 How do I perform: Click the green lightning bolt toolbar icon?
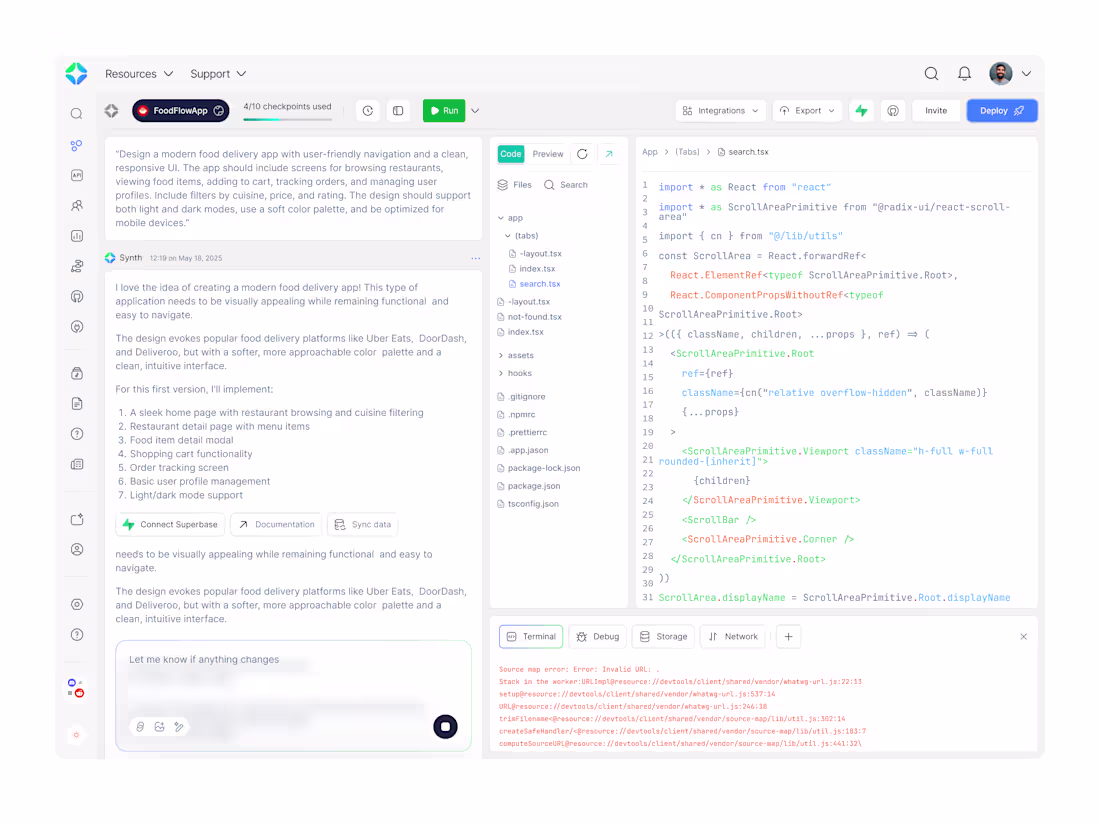861,111
